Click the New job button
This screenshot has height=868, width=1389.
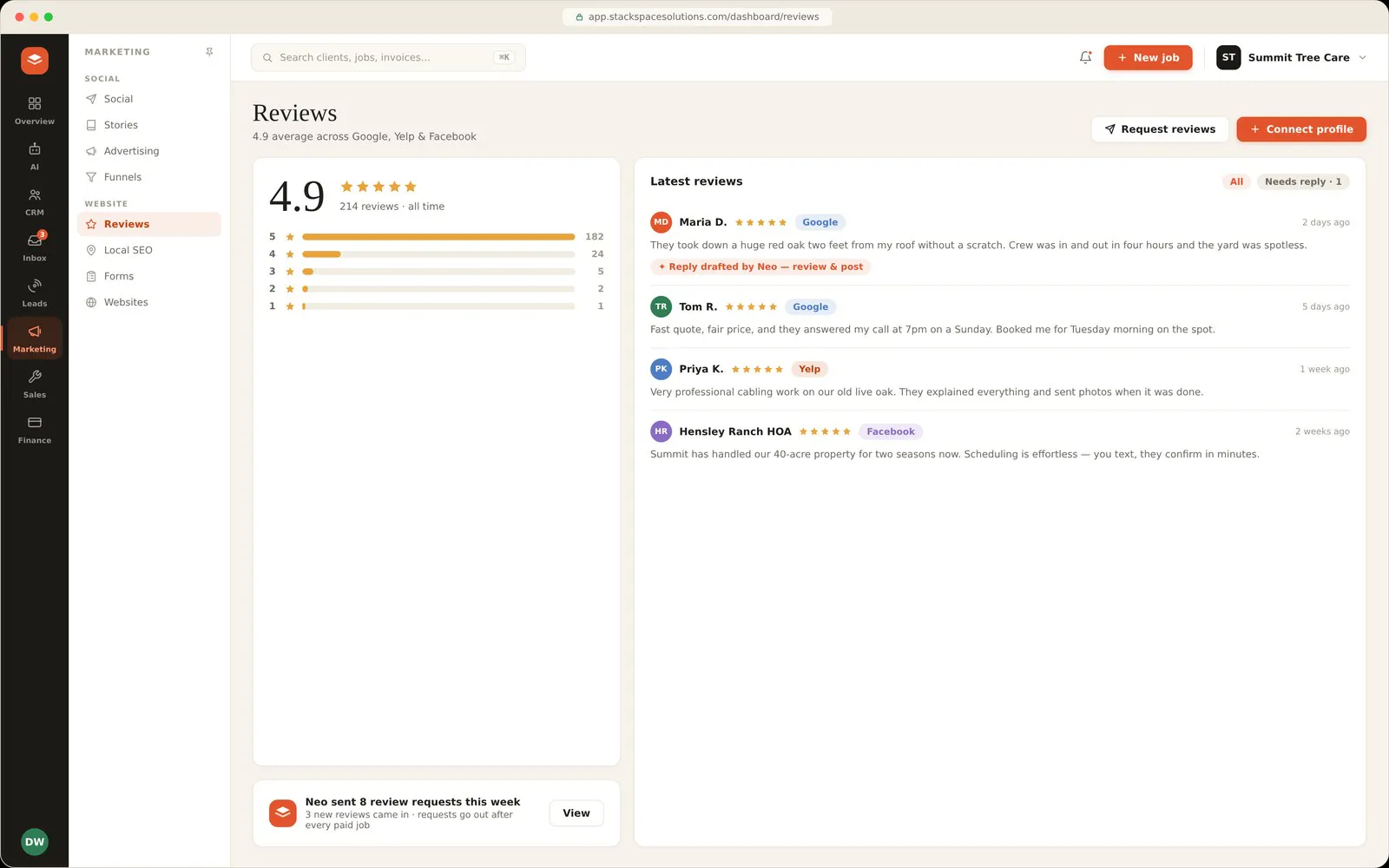click(1148, 57)
